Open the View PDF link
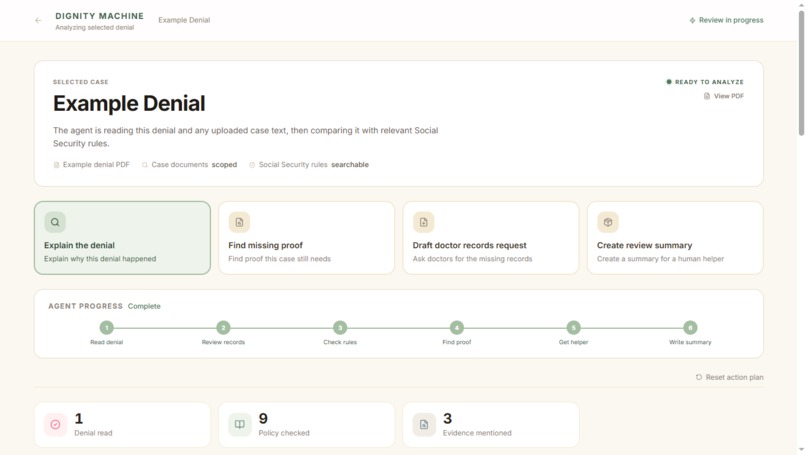Screen dimensions: 806x455 pos(724,96)
